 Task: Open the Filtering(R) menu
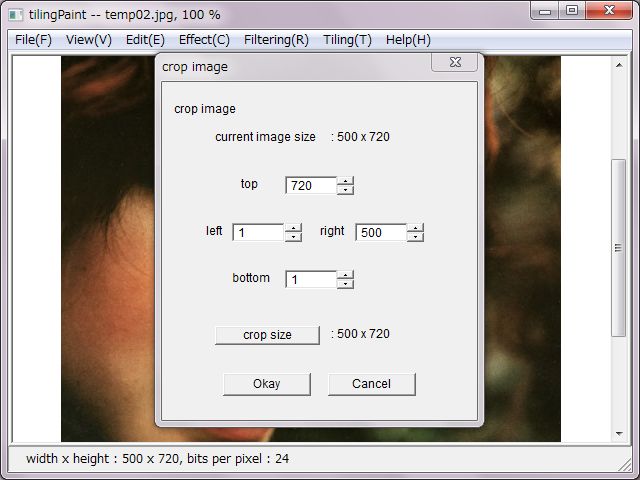click(x=276, y=40)
